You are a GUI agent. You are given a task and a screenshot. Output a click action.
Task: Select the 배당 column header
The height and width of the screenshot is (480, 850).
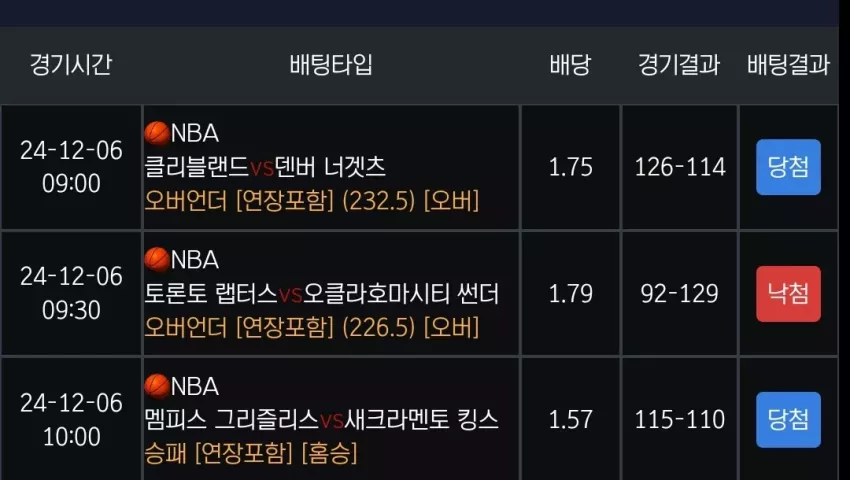pyautogui.click(x=570, y=65)
